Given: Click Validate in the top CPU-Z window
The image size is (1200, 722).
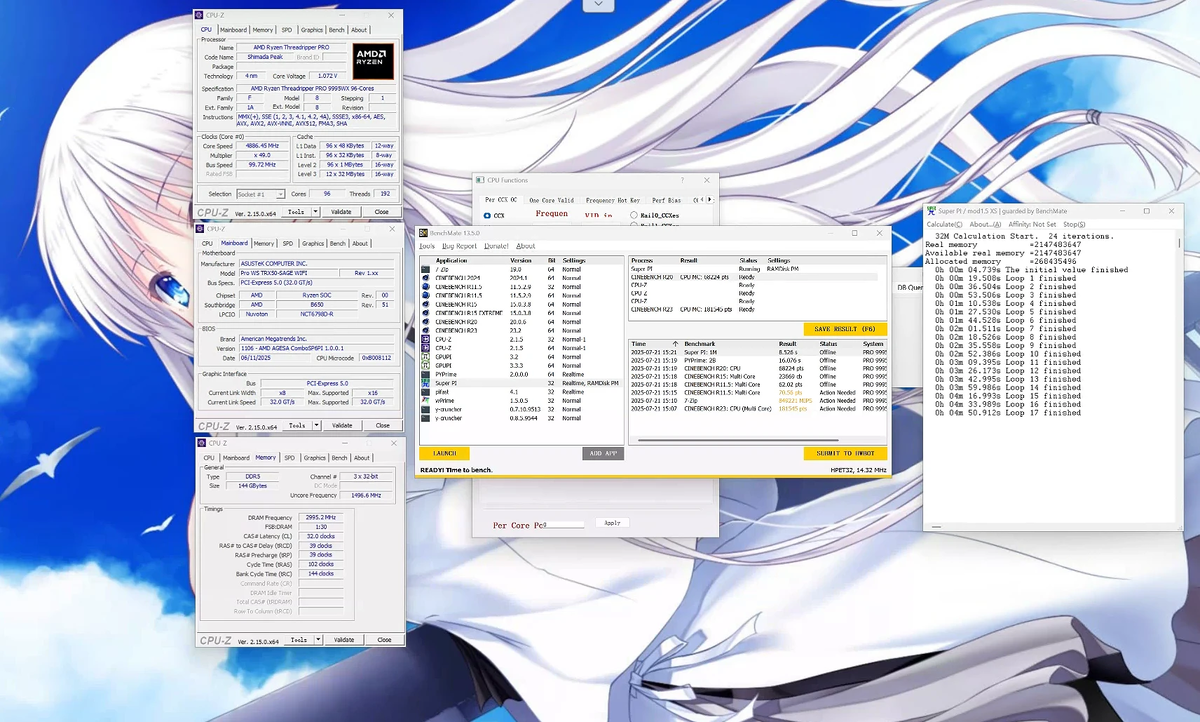Looking at the screenshot, I should click(x=341, y=212).
